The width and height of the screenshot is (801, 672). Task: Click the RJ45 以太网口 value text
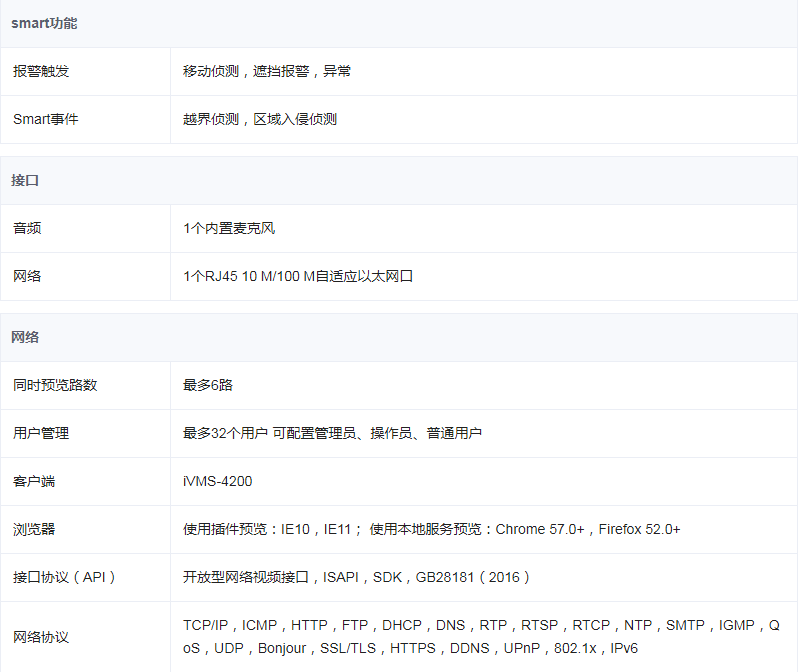(298, 276)
